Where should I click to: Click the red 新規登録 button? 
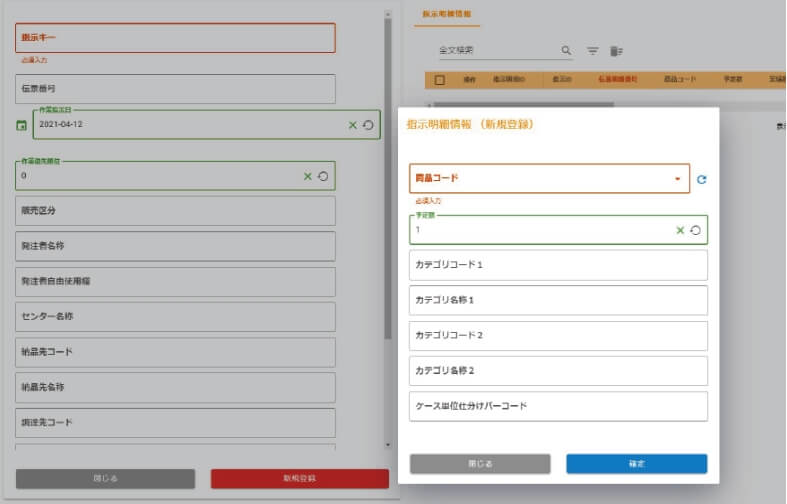pos(300,478)
